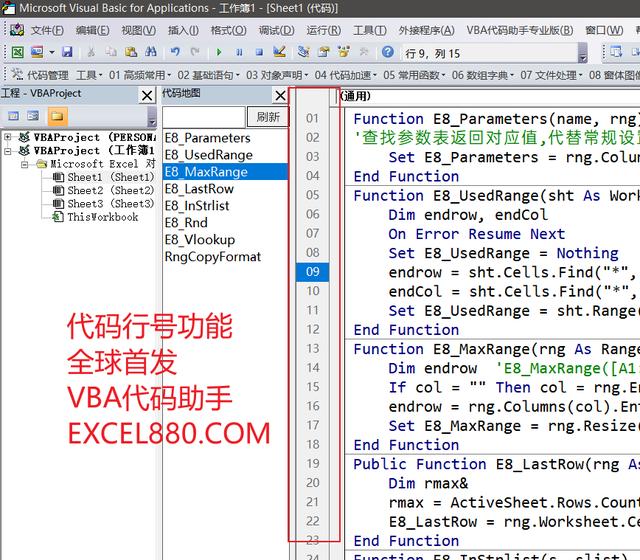Open the 视图(V) menu
Viewport: 640px width, 560px height.
click(x=139, y=30)
